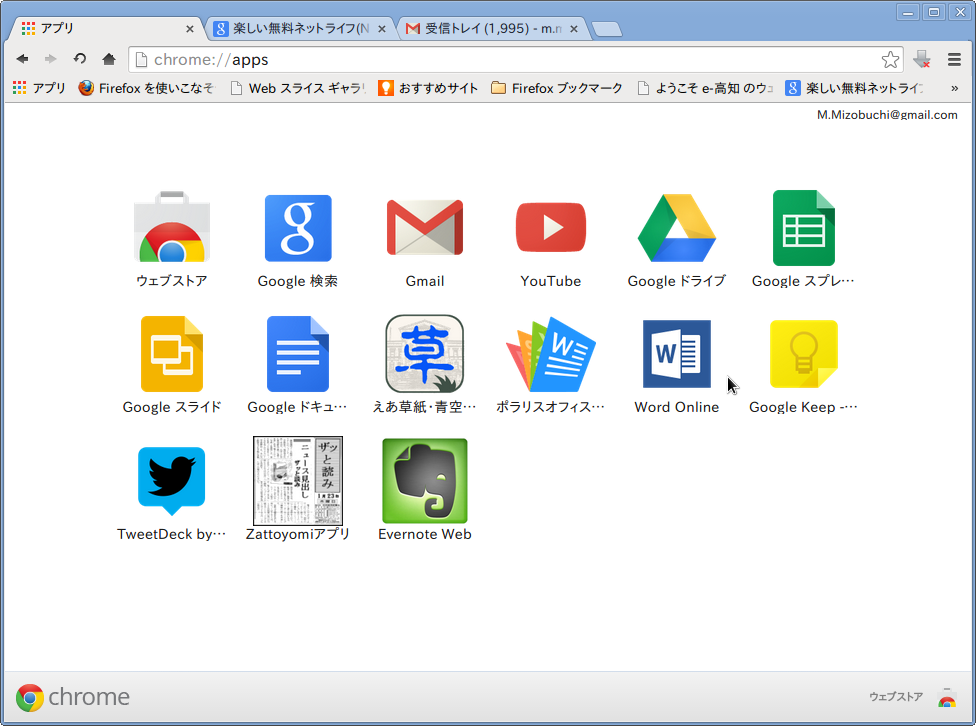Image resolution: width=976 pixels, height=726 pixels.
Task: Open a new tab with the new-tab button
Action: click(607, 29)
